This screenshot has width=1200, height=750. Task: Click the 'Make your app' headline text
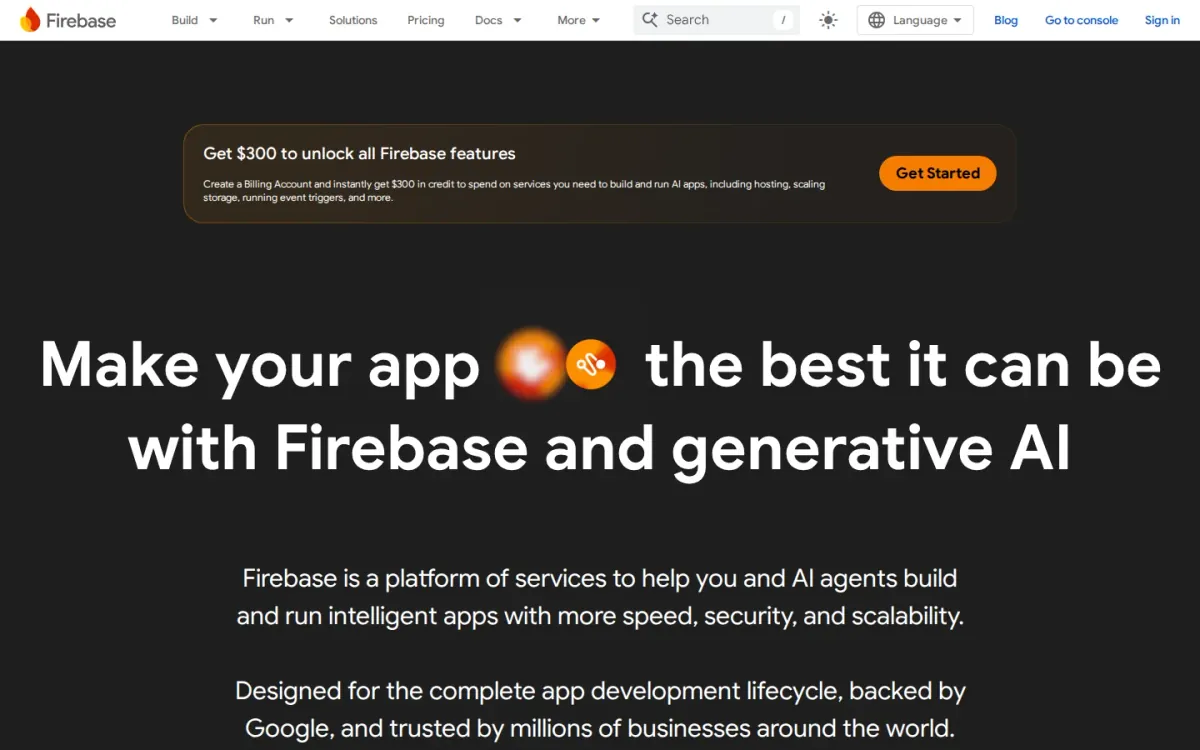click(x=260, y=367)
